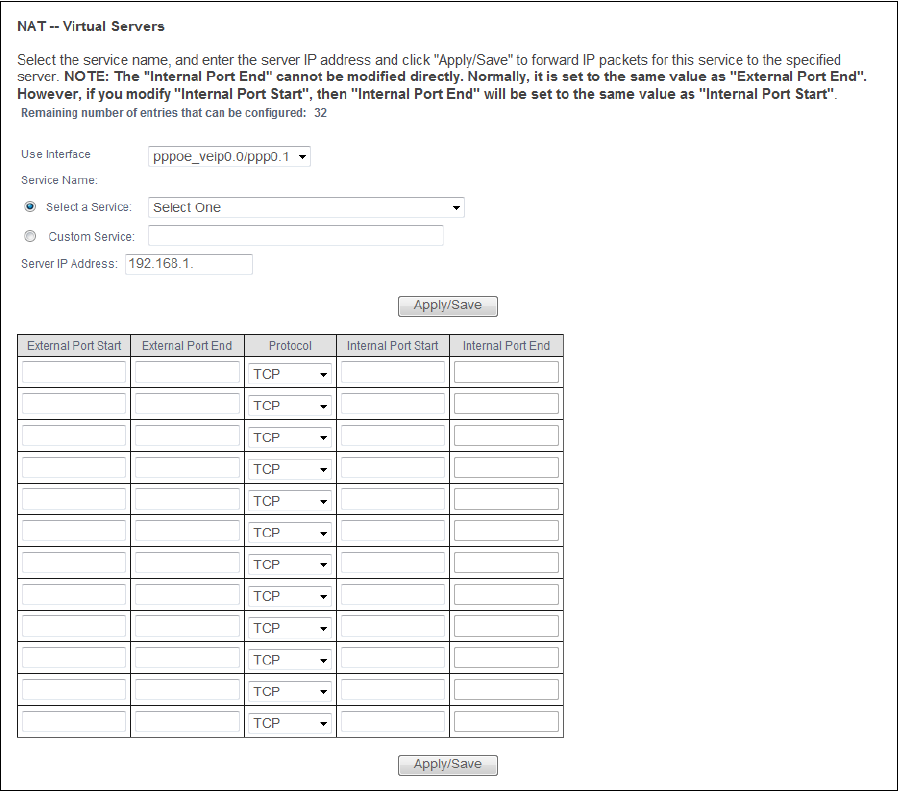The height and width of the screenshot is (791, 898).
Task: Click first row External Port Start field
Action: click(x=74, y=372)
